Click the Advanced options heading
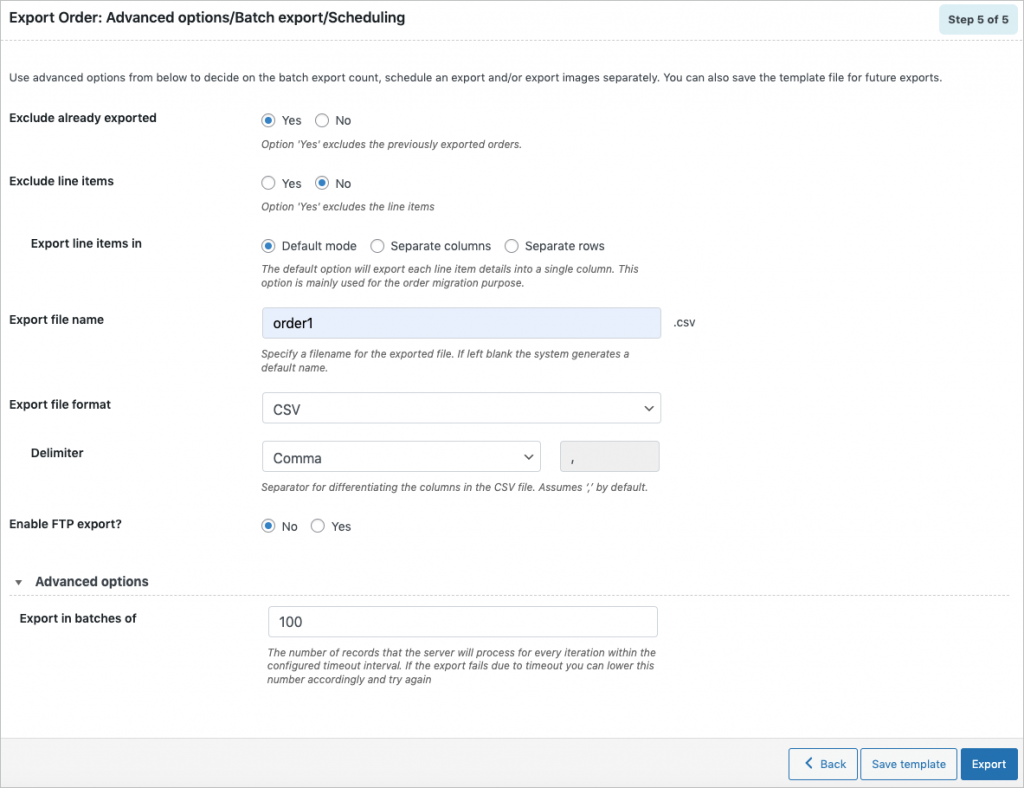The height and width of the screenshot is (788, 1024). (x=91, y=582)
